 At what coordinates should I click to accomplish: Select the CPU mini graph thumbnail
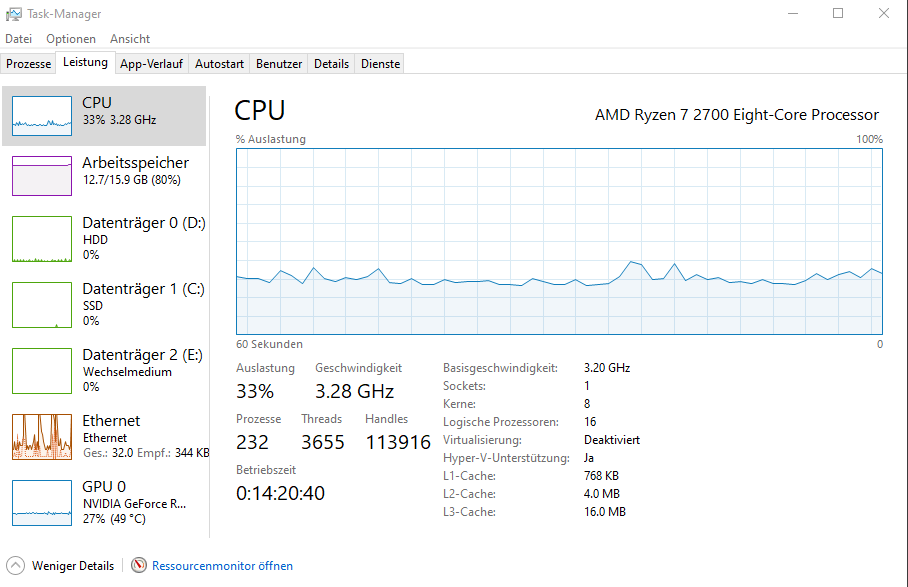42,116
